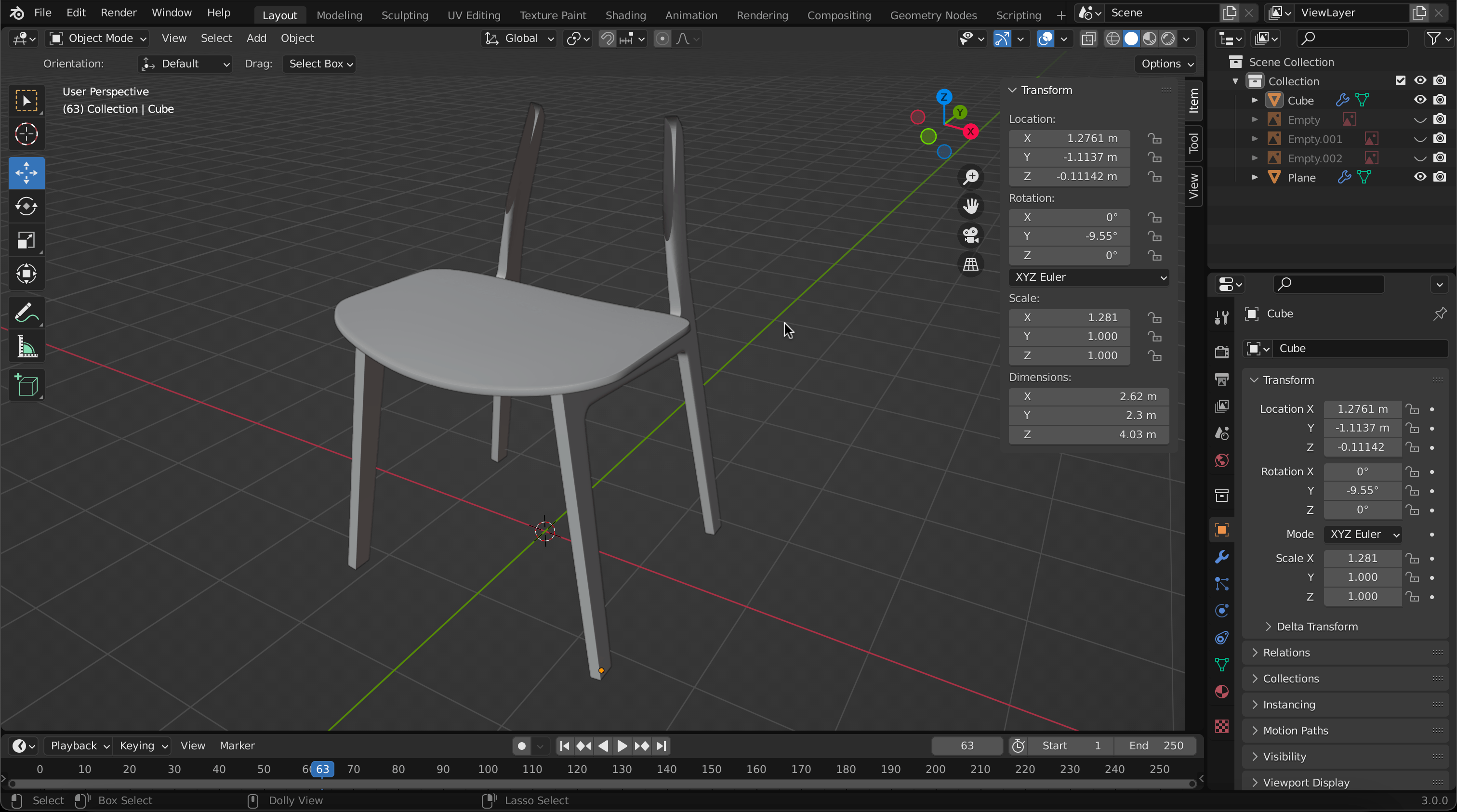This screenshot has height=812, width=1457.
Task: Toggle proportional editing in header
Action: click(x=662, y=39)
